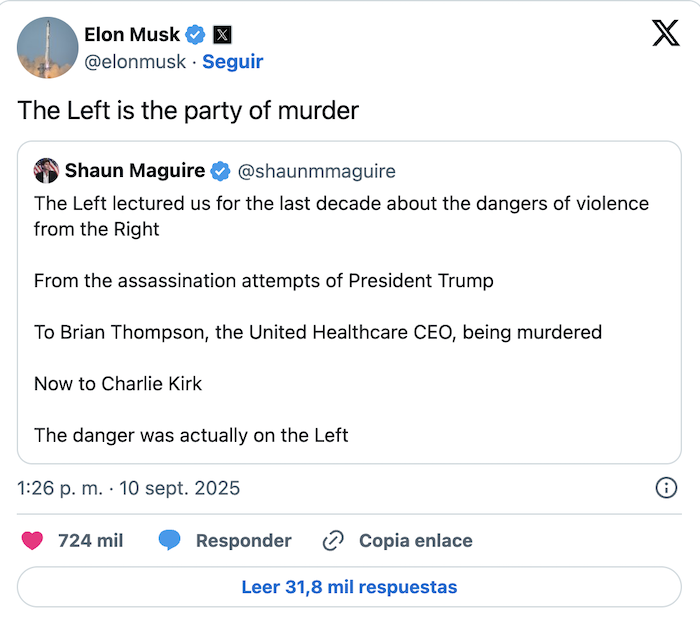Like the post with the heart icon
The height and width of the screenshot is (621, 700).
pyautogui.click(x=32, y=541)
